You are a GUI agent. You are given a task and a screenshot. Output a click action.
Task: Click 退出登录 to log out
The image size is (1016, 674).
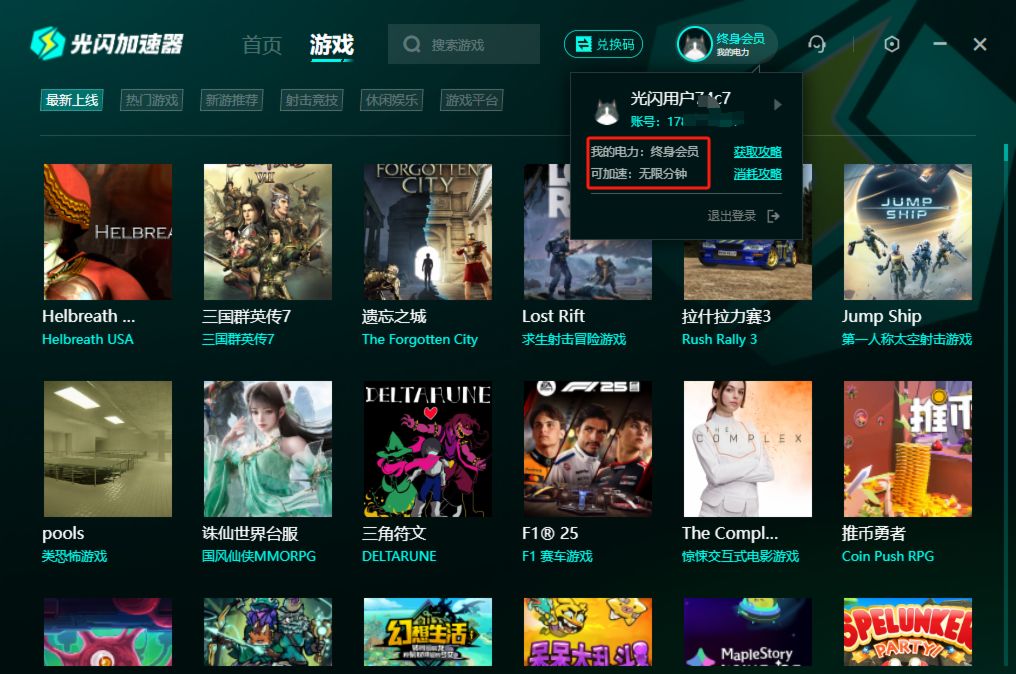732,216
